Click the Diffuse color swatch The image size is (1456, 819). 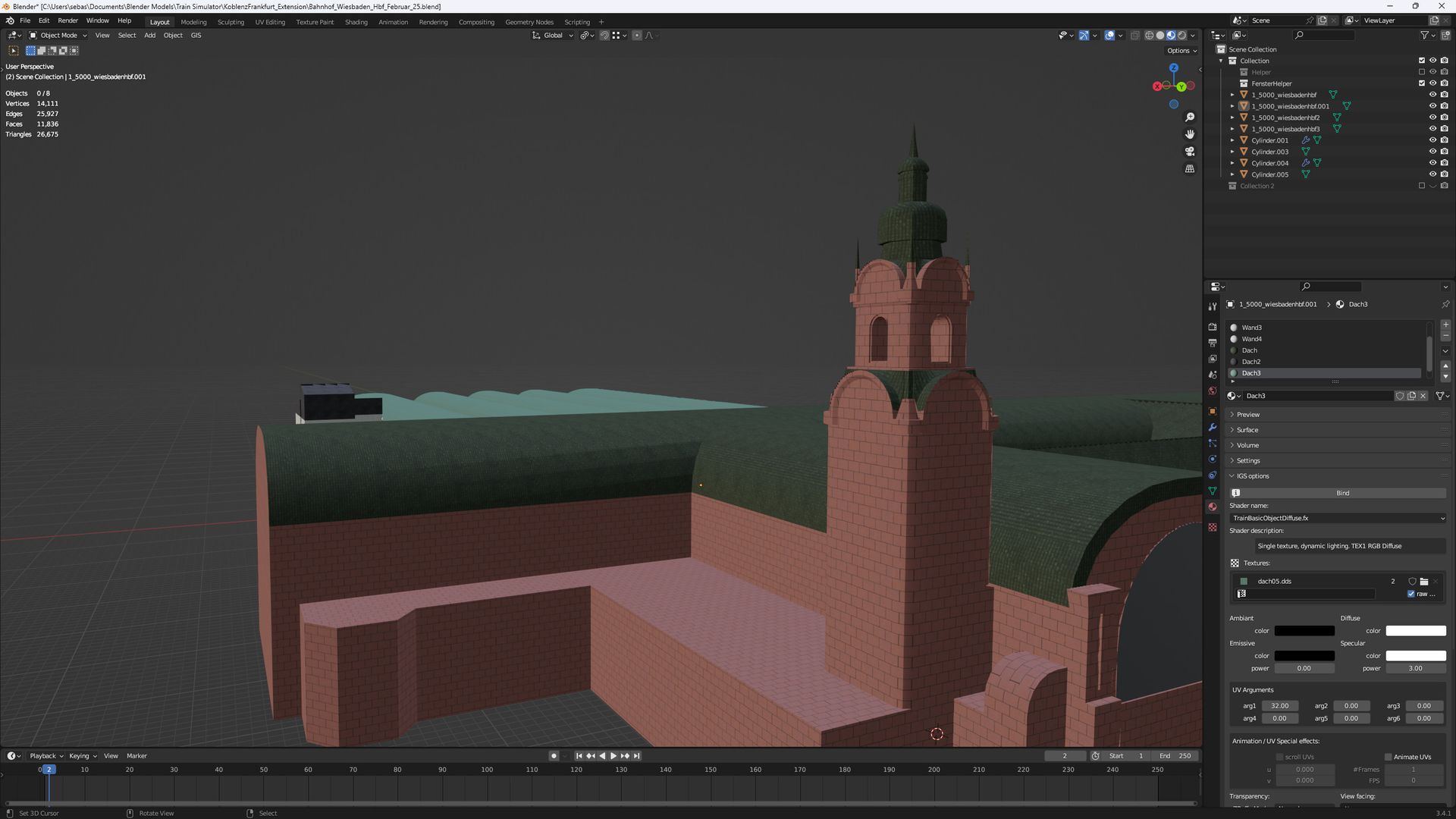(x=1415, y=631)
